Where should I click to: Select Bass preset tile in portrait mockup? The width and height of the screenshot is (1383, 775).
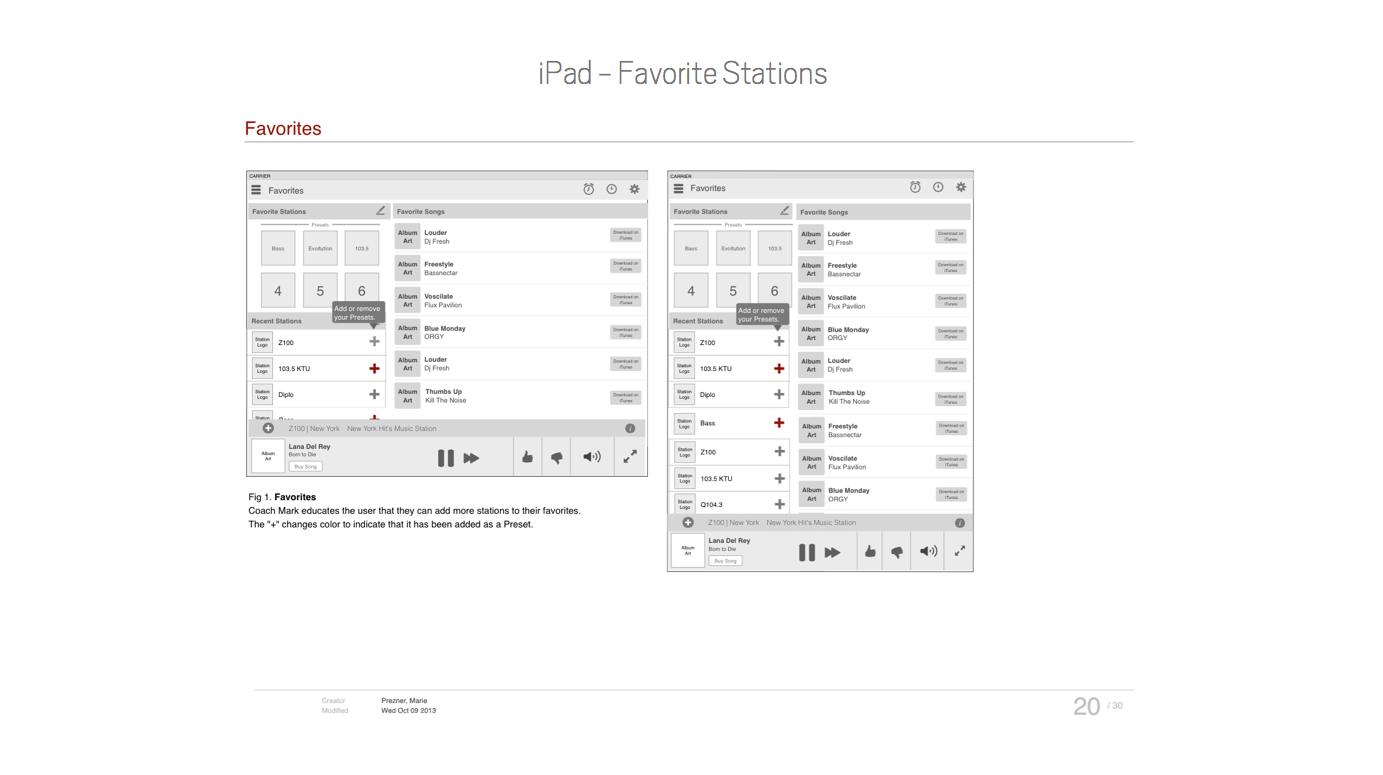coord(691,248)
